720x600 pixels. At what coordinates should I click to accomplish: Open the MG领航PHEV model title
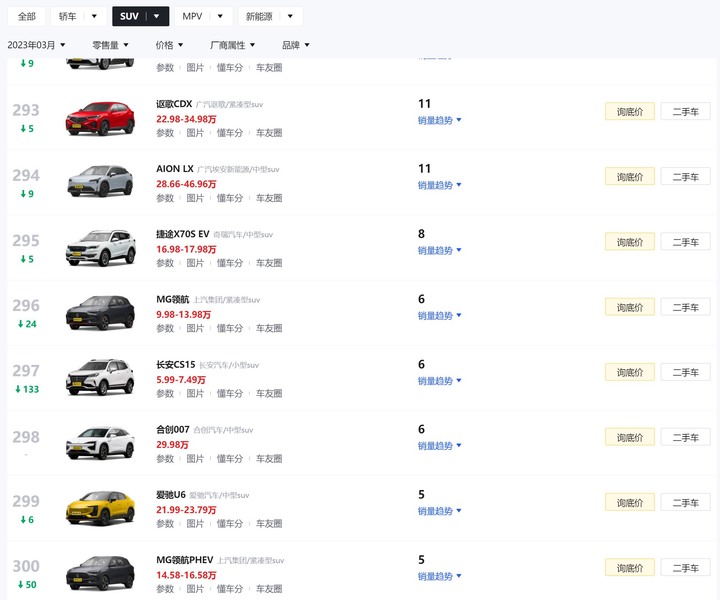pyautogui.click(x=185, y=560)
